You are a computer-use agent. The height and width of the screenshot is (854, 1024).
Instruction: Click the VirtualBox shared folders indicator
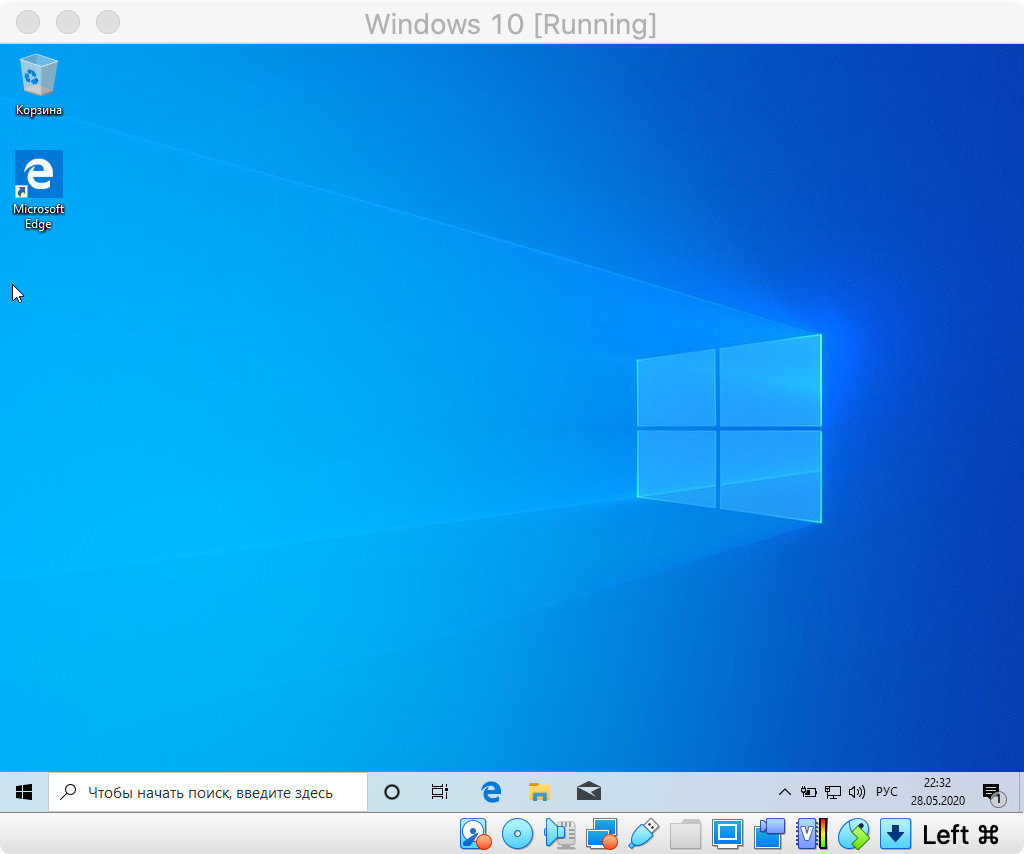pyautogui.click(x=686, y=833)
